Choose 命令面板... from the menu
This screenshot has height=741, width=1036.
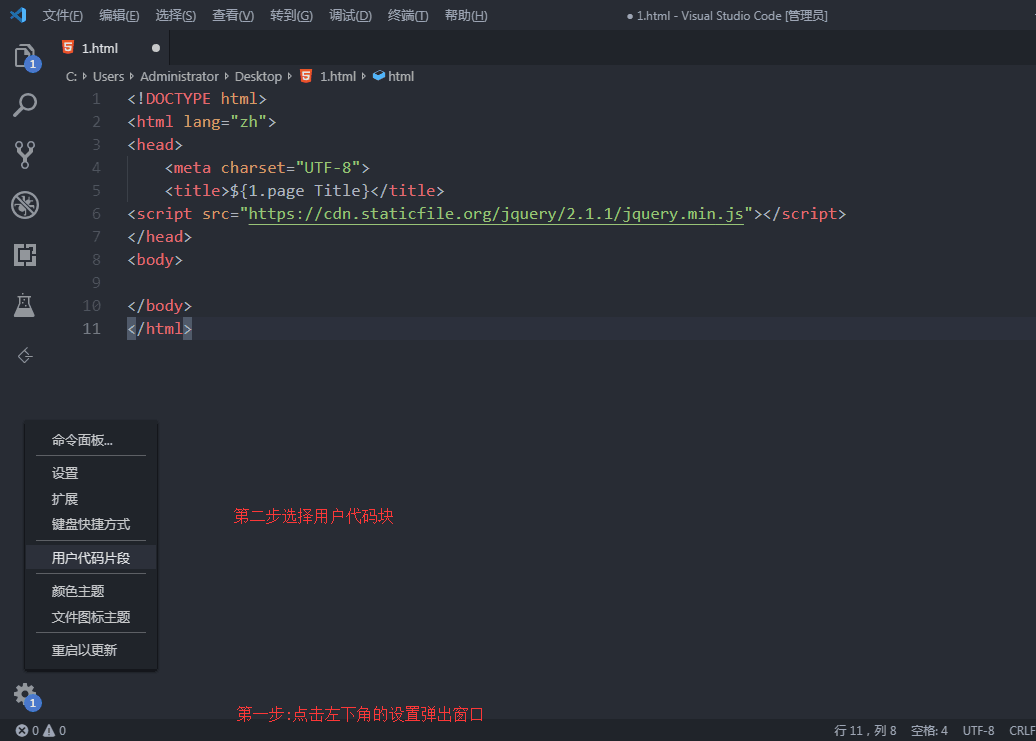[91, 441]
